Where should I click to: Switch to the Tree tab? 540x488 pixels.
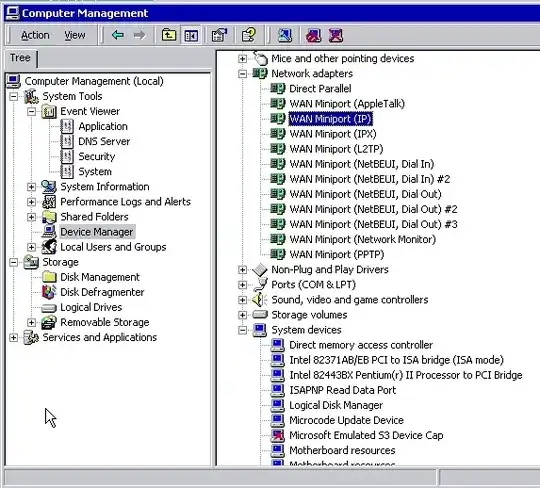[x=20, y=58]
